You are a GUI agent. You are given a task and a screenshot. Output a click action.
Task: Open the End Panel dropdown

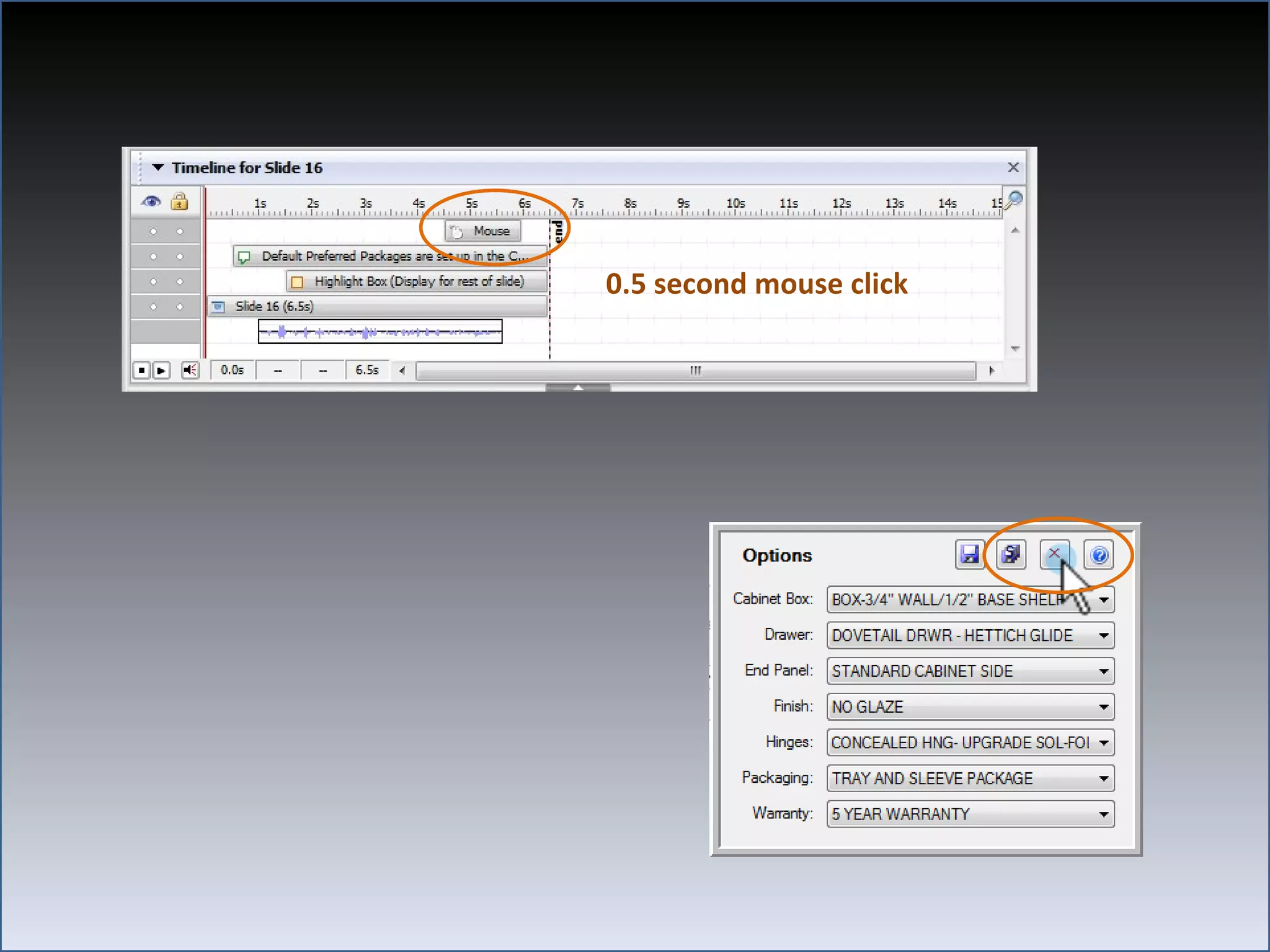point(970,671)
